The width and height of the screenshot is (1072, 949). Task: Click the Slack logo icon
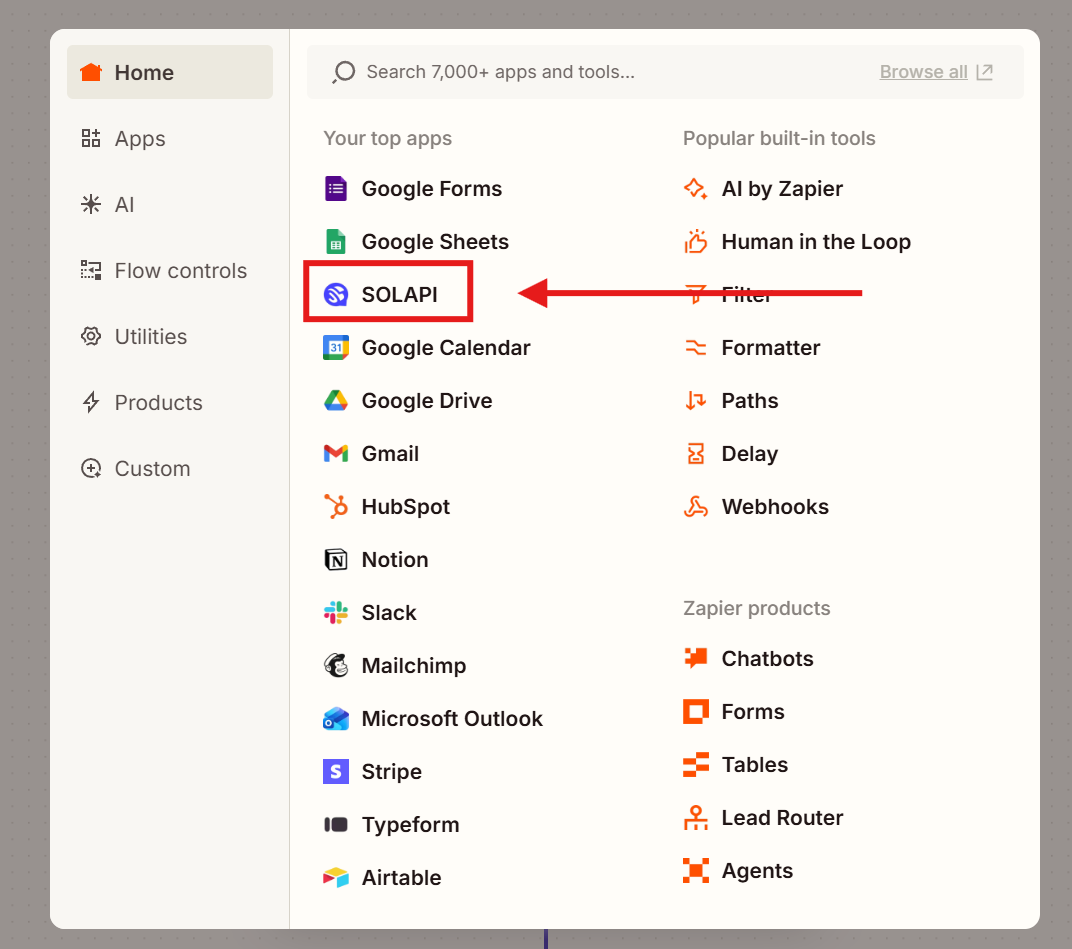click(336, 613)
